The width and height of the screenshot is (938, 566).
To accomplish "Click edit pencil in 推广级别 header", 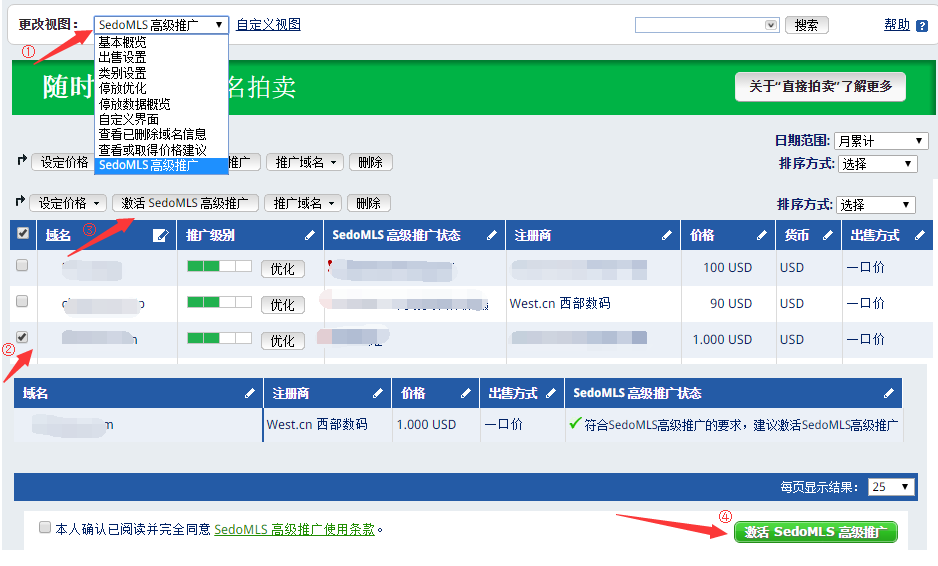I will [310, 236].
